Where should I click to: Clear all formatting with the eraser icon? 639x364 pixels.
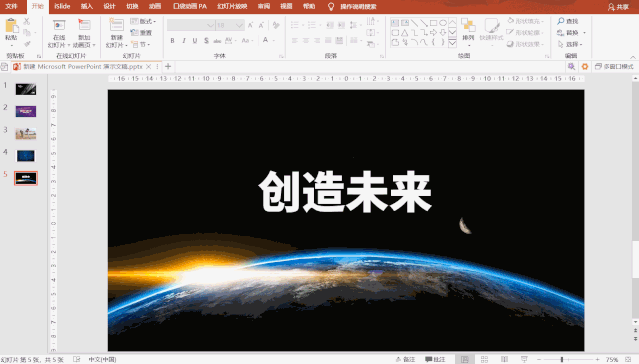point(276,25)
